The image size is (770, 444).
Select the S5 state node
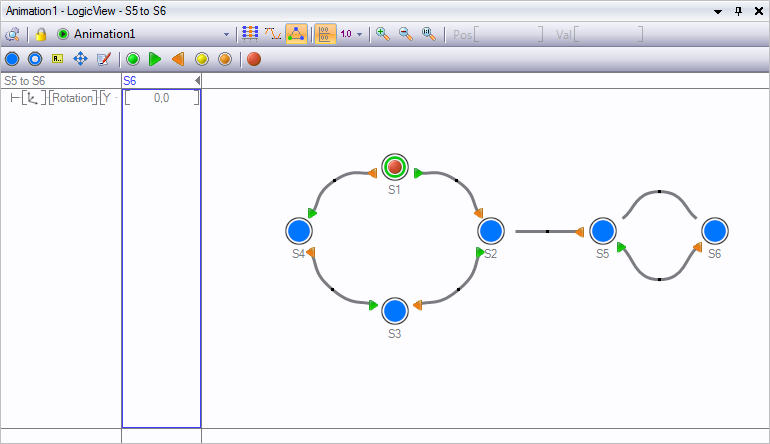602,231
